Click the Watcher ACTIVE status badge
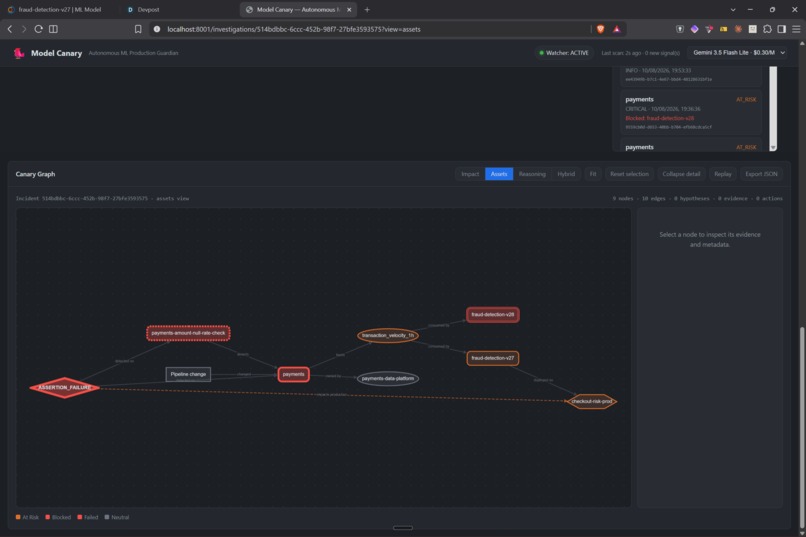The image size is (806, 537). (563, 52)
